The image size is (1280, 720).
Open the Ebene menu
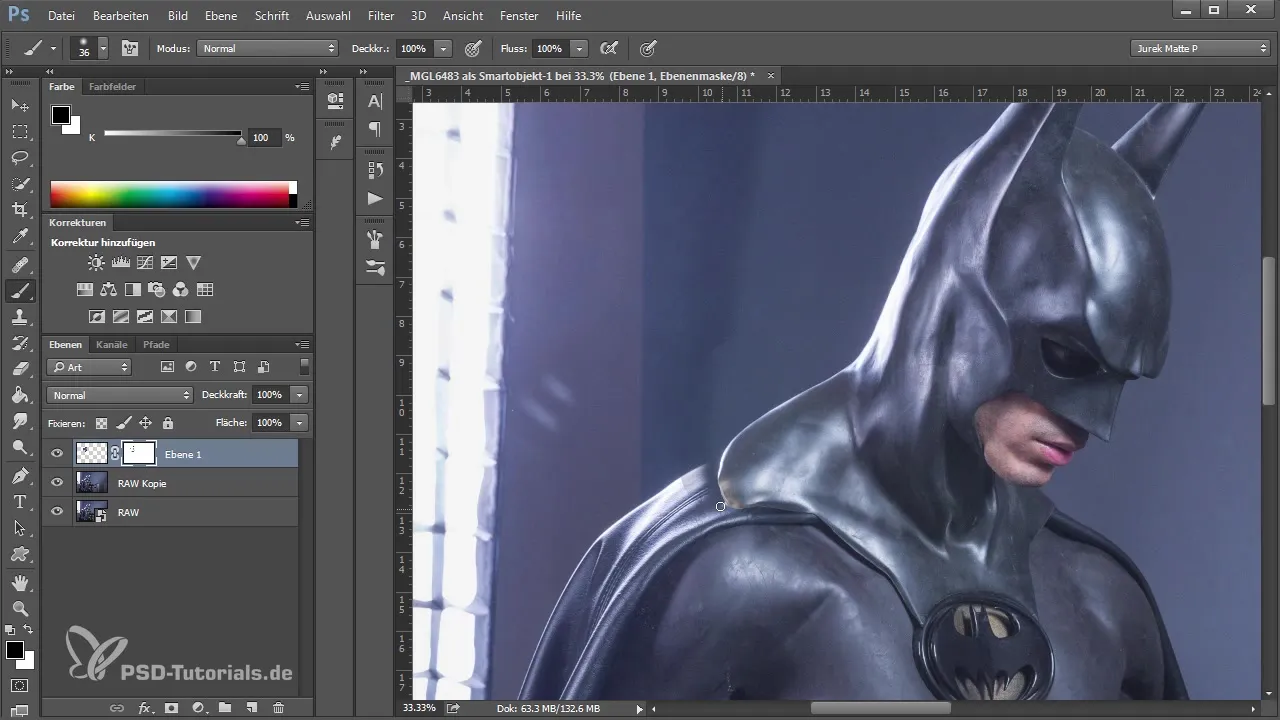point(221,16)
